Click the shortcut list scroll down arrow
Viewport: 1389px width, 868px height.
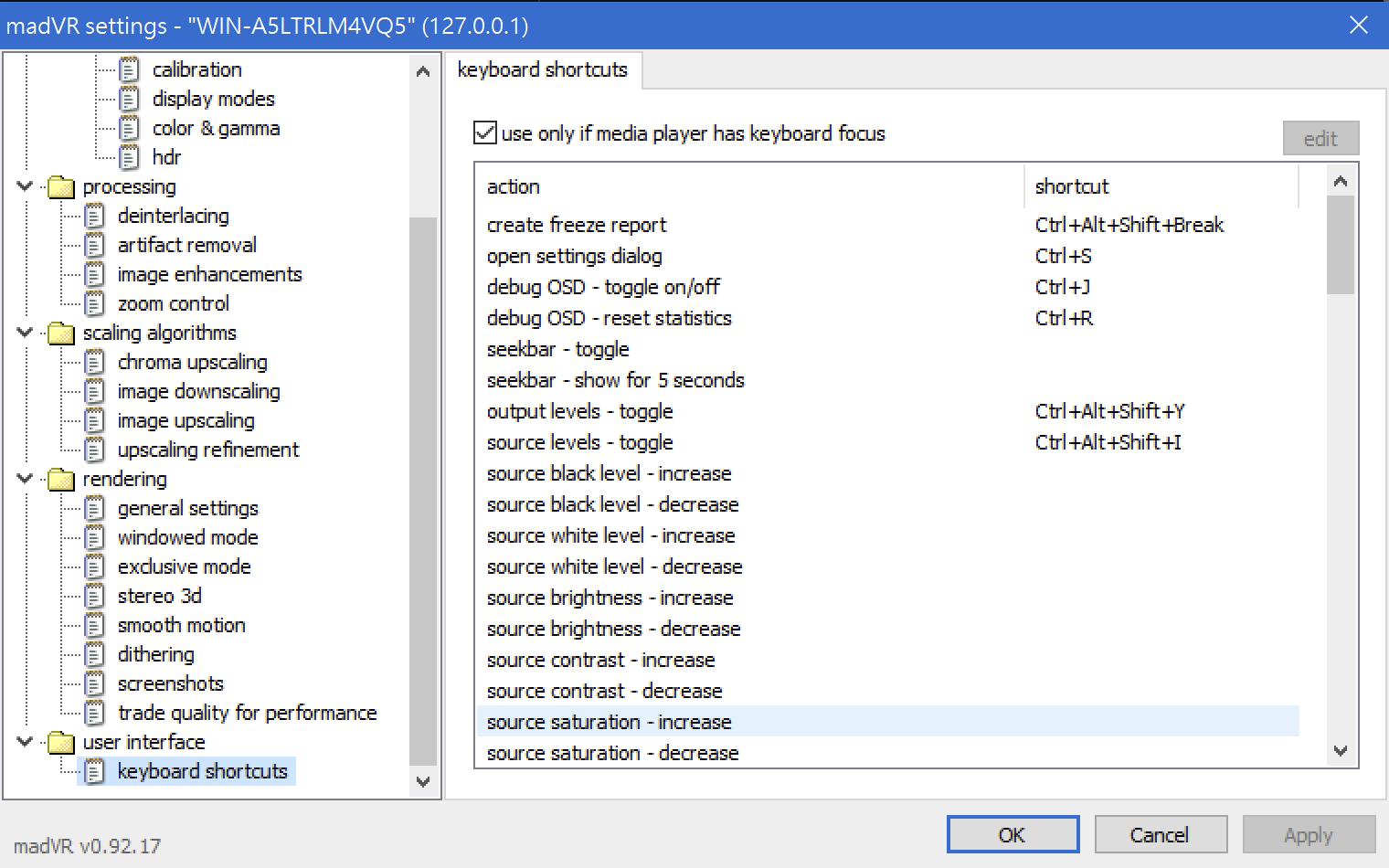pos(1341,751)
